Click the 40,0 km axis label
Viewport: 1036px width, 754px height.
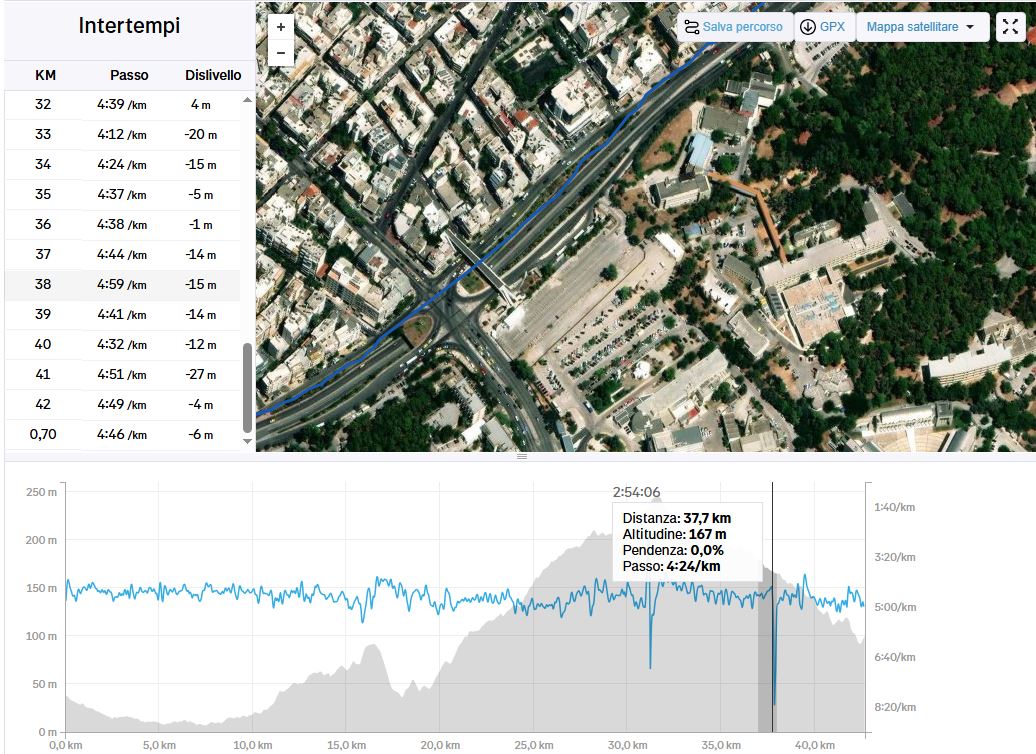click(815, 745)
